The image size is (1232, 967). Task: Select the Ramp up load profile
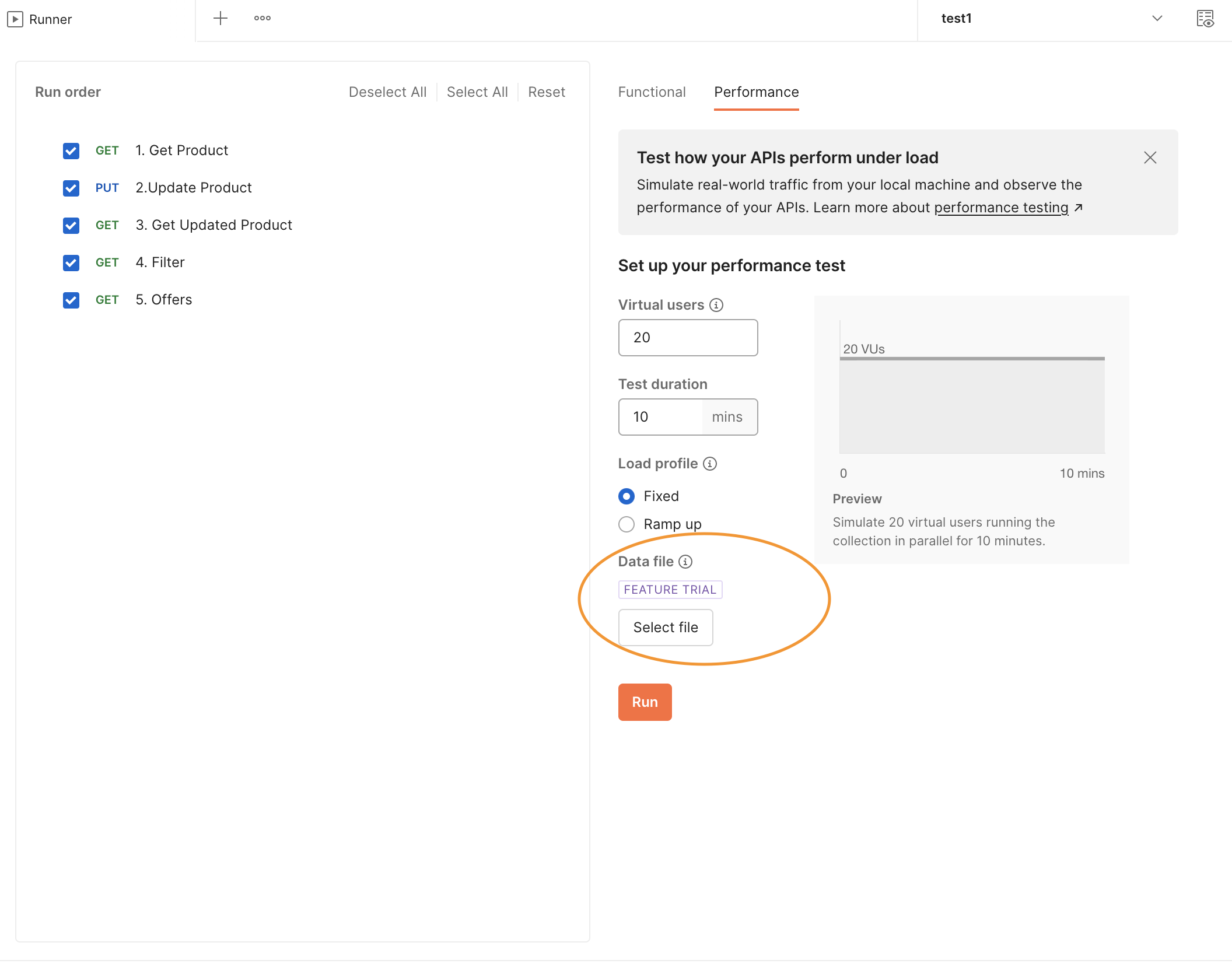point(626,524)
